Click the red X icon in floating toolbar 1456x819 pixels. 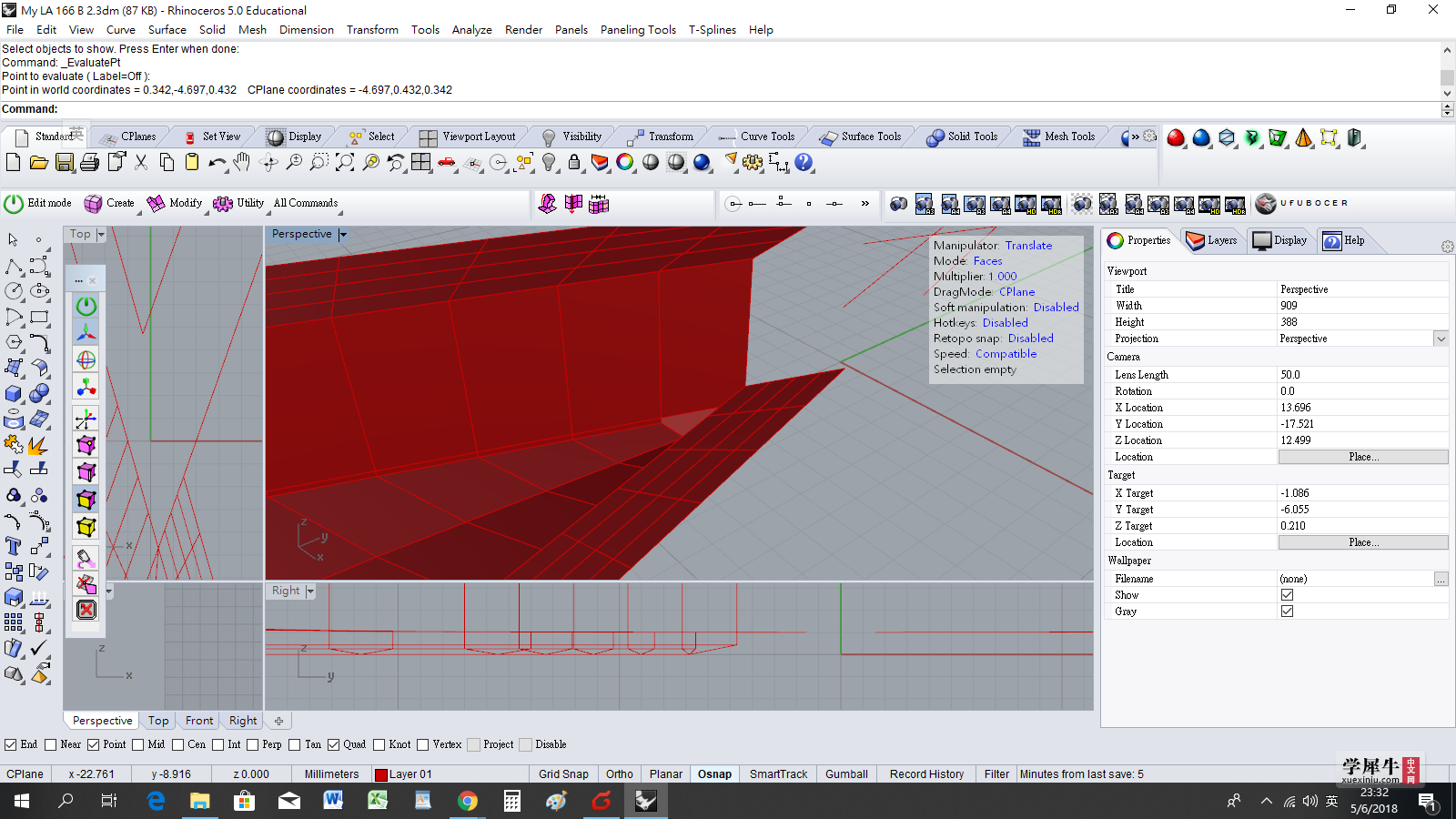coord(86,610)
